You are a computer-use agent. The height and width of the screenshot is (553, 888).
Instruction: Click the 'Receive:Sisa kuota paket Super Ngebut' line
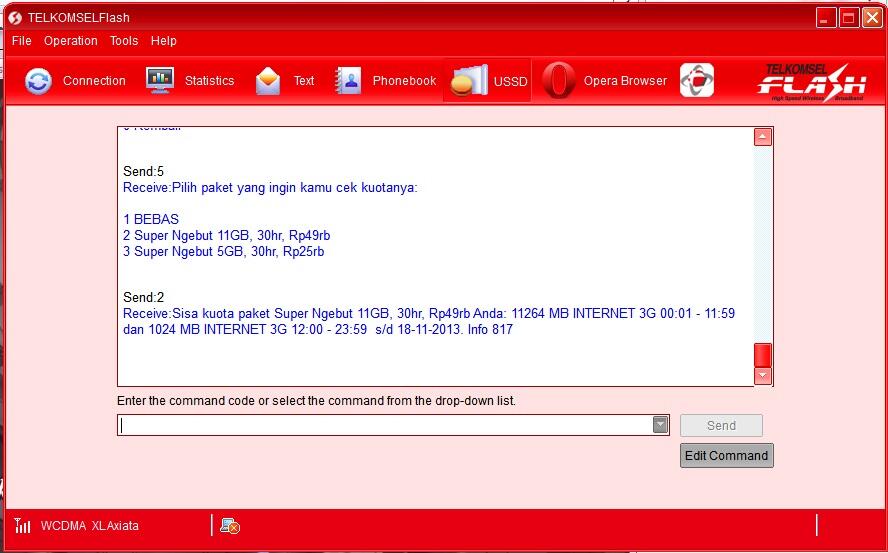429,313
